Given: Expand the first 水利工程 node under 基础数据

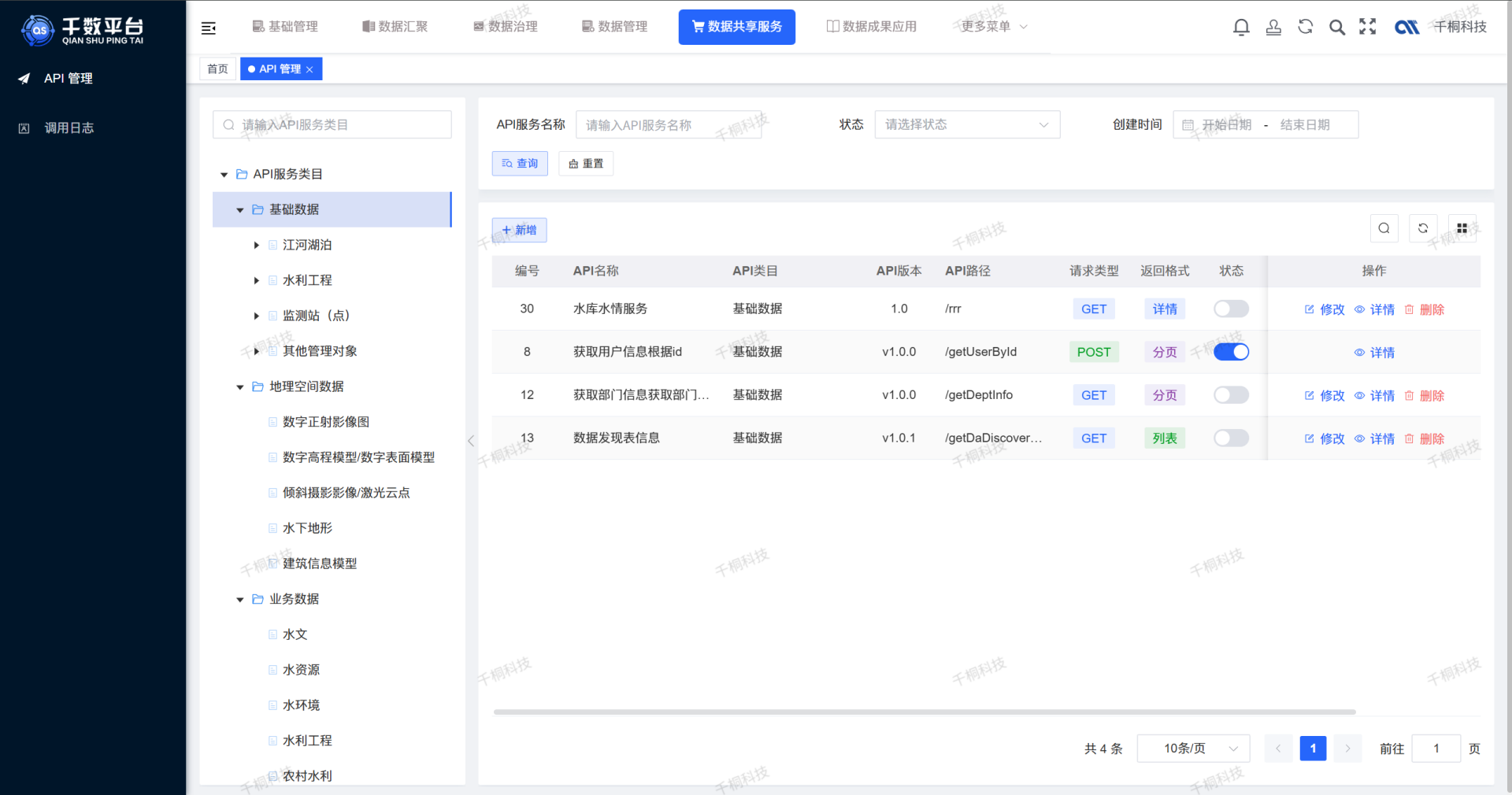Looking at the screenshot, I should click(x=257, y=281).
